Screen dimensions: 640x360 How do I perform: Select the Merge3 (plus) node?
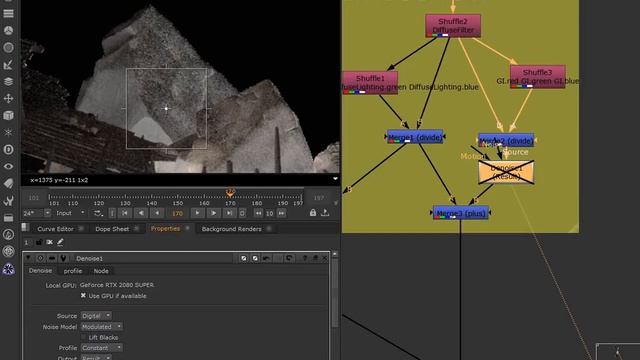[460, 213]
